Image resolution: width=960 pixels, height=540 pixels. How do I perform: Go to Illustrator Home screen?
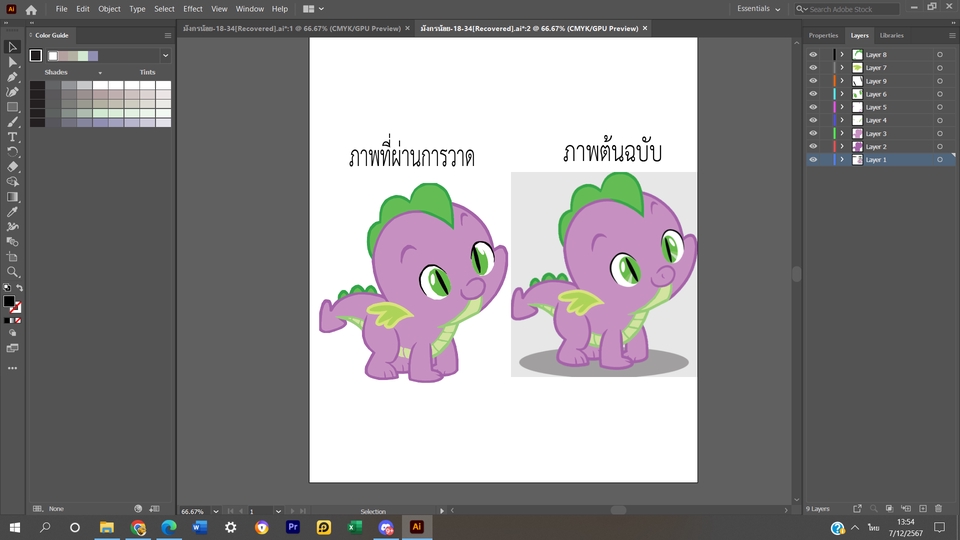point(31,9)
